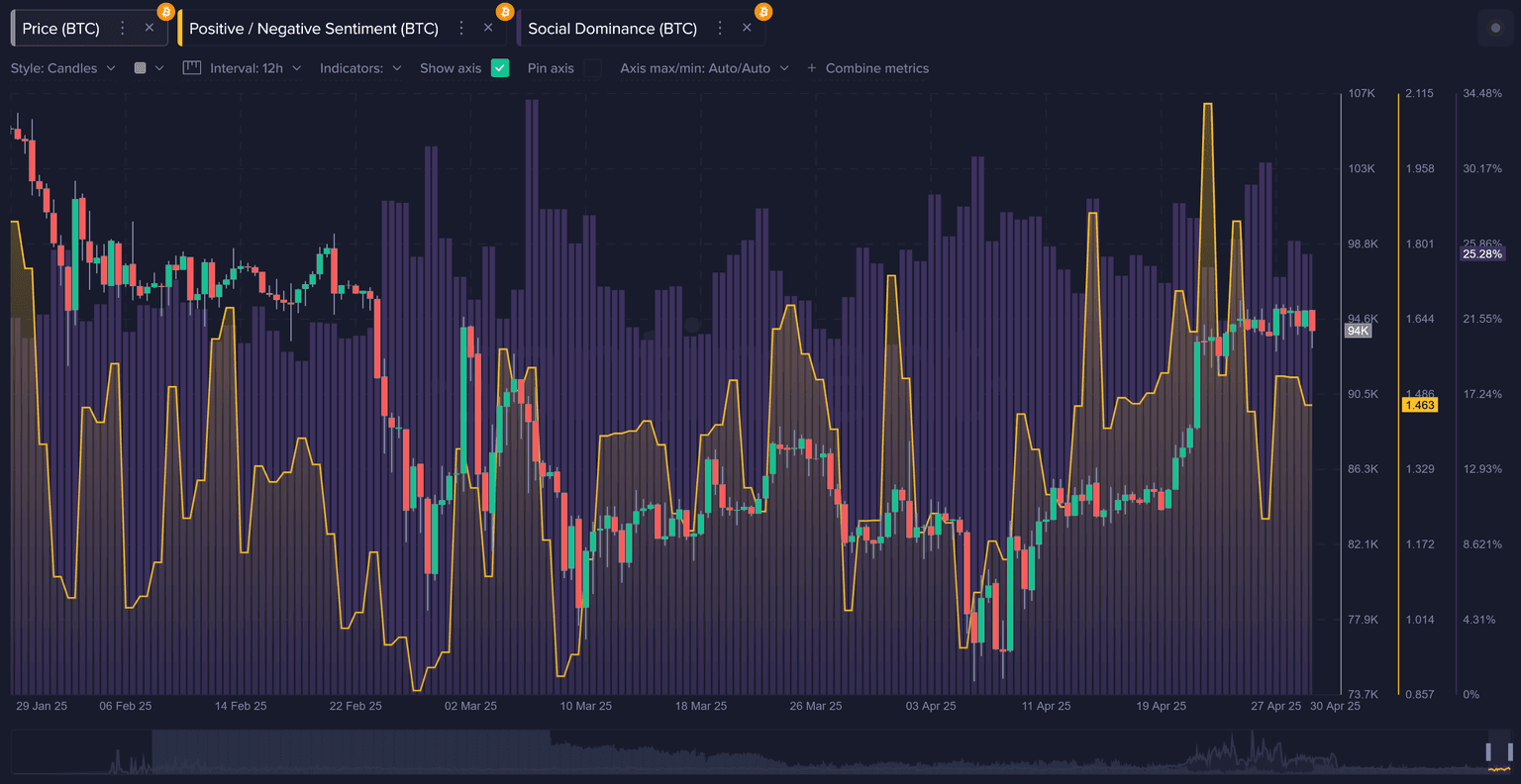
Task: Open the Price (BTC) three-dot options menu
Action: tap(123, 29)
